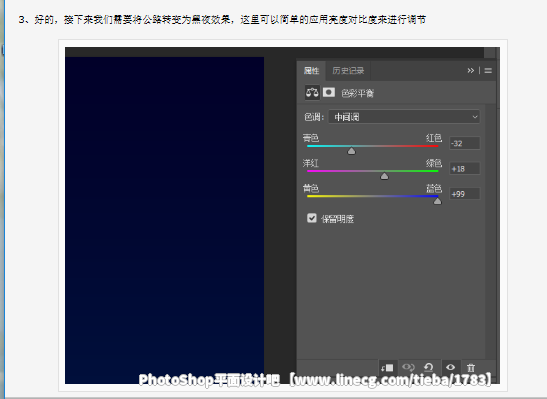547x399 pixels.
Task: Open the panel menu hamburger icon
Action: click(488, 70)
